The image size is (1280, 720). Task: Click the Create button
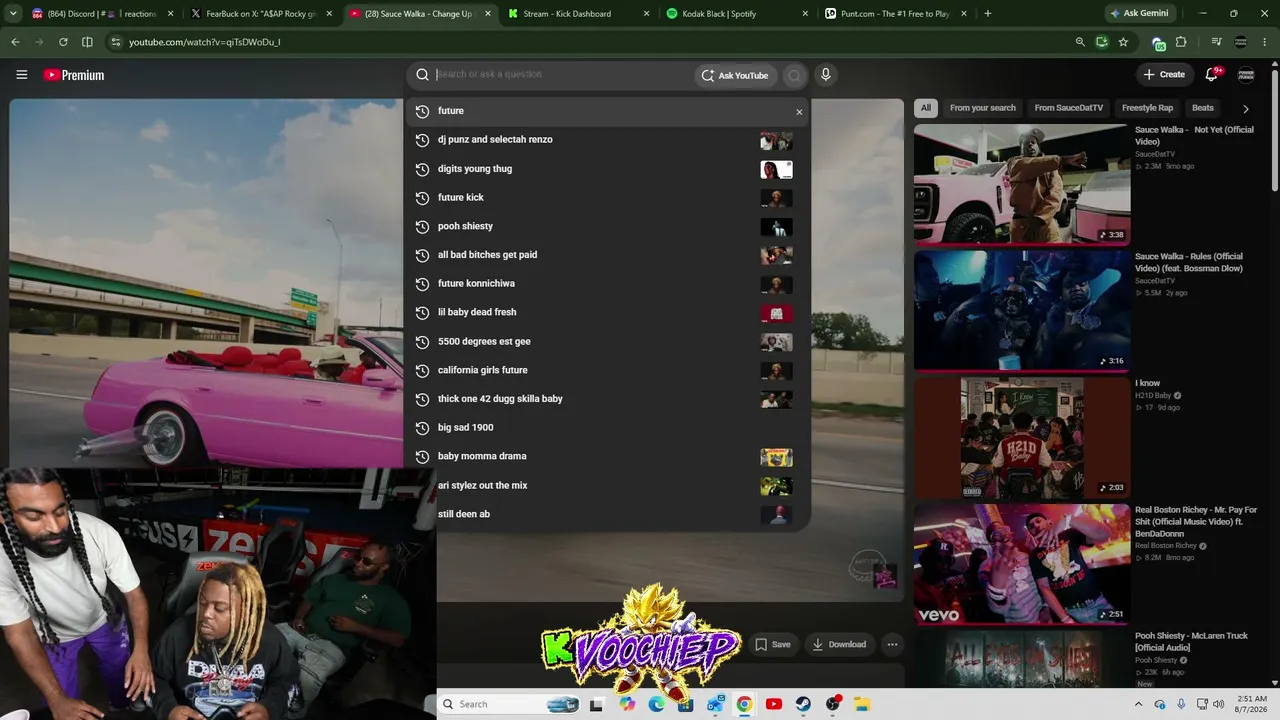click(1164, 75)
